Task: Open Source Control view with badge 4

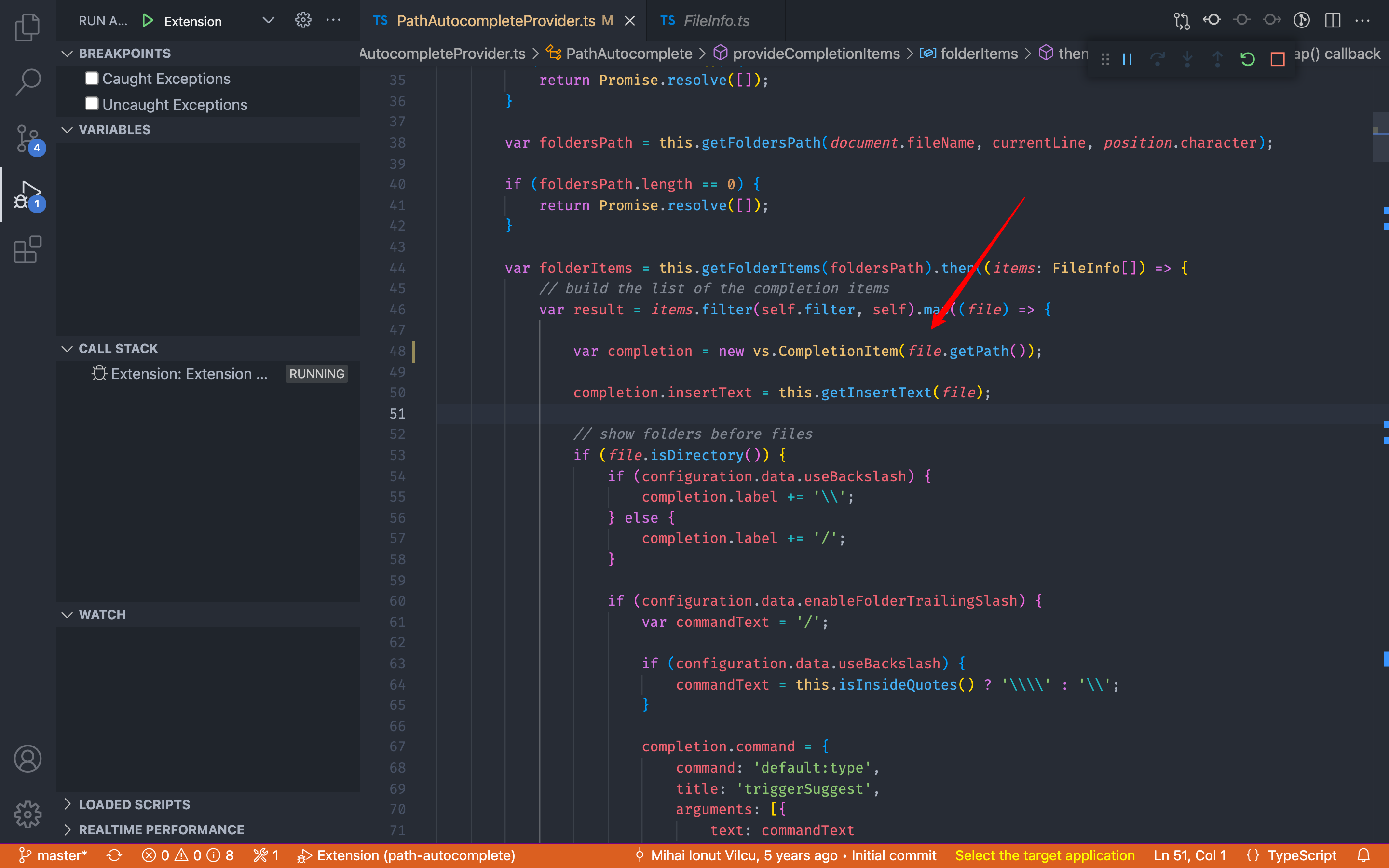Action: tap(27, 138)
